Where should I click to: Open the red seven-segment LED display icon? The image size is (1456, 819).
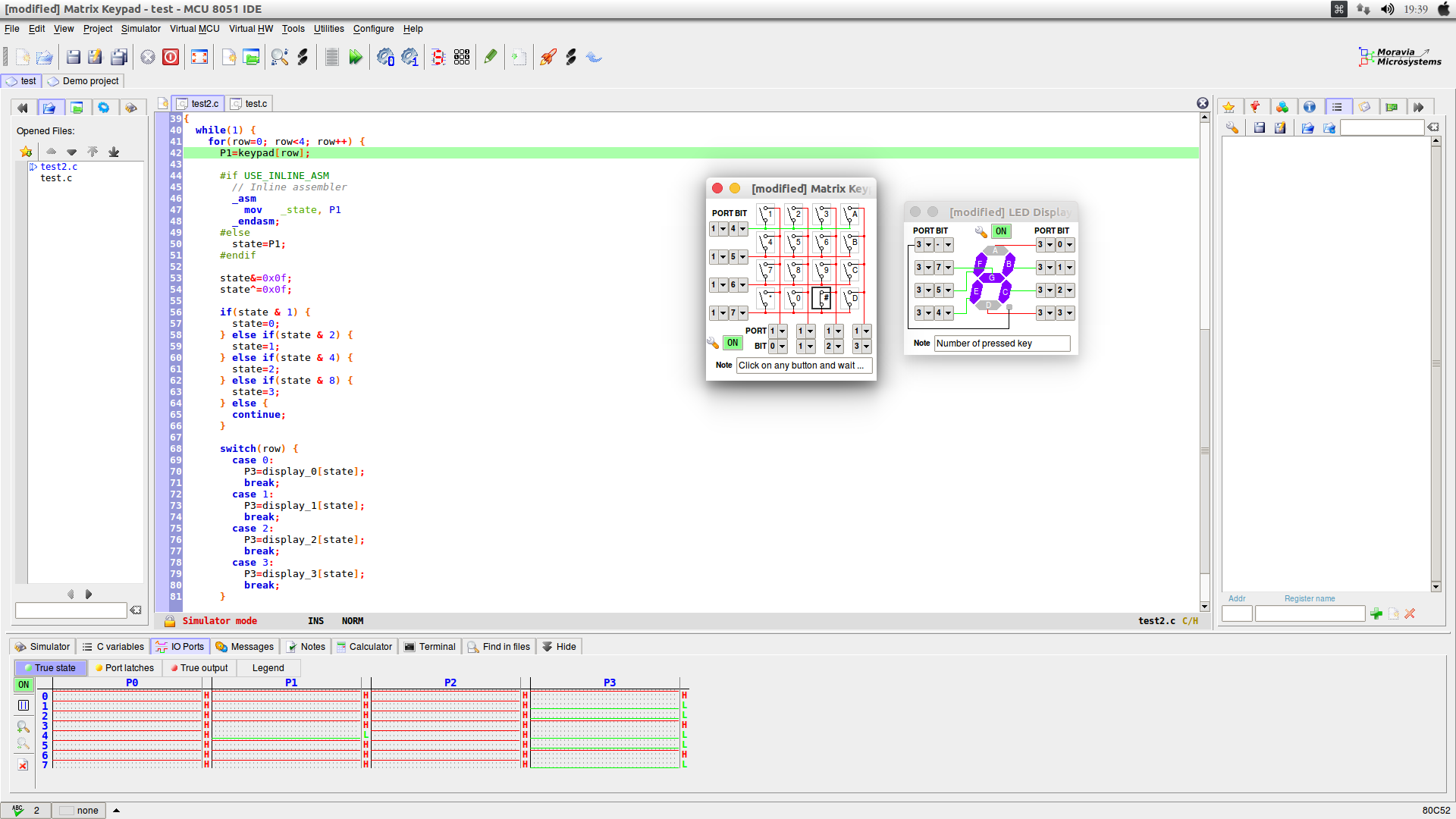pyautogui.click(x=438, y=58)
